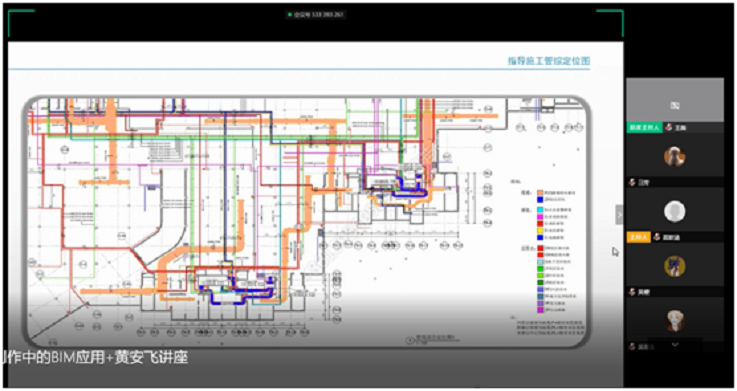Click the mic icon under the fourth avatar

tap(633, 292)
